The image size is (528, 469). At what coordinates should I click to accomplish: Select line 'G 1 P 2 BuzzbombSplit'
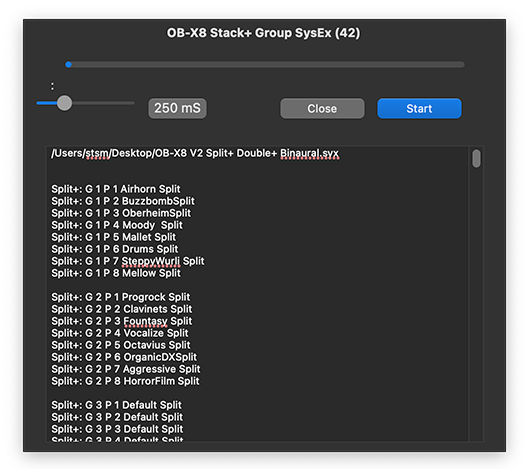(x=123, y=201)
